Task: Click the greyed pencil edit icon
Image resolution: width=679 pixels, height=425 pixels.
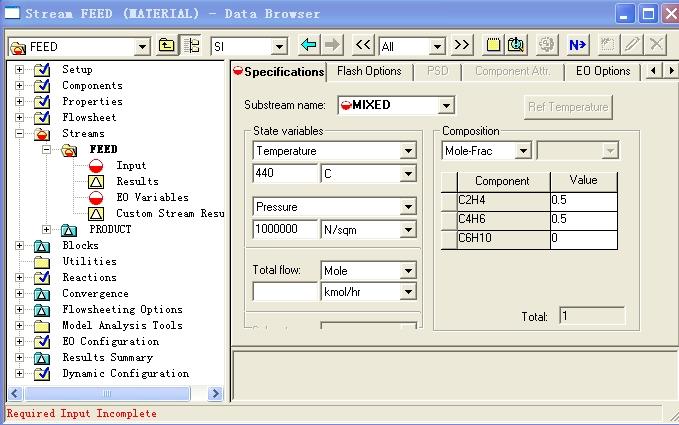Action: pyautogui.click(x=632, y=45)
